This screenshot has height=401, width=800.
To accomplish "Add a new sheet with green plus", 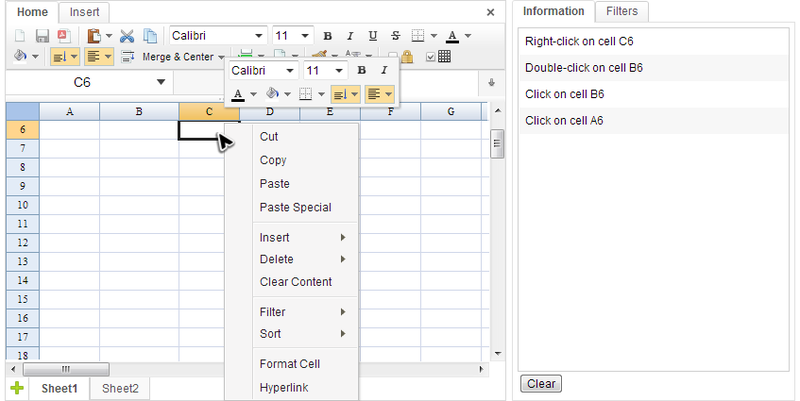I will coord(17,388).
